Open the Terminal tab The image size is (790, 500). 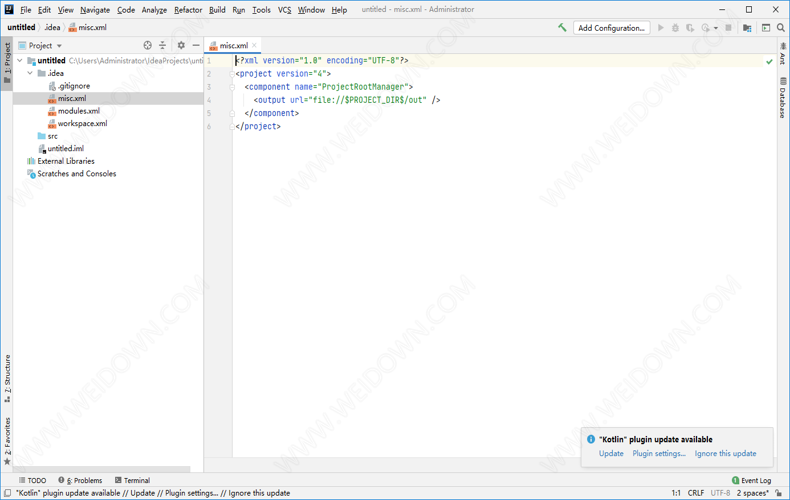[x=132, y=481]
